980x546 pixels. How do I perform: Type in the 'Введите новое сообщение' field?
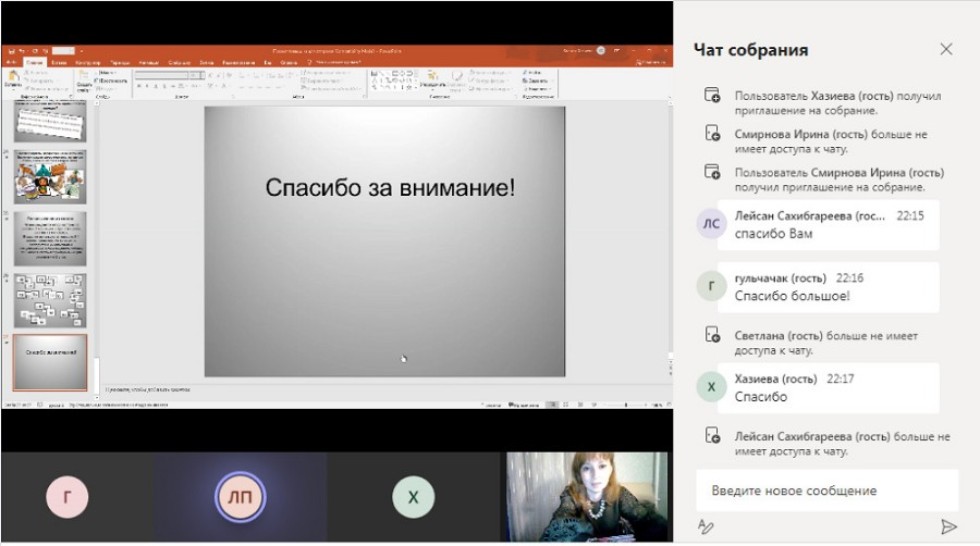[820, 491]
